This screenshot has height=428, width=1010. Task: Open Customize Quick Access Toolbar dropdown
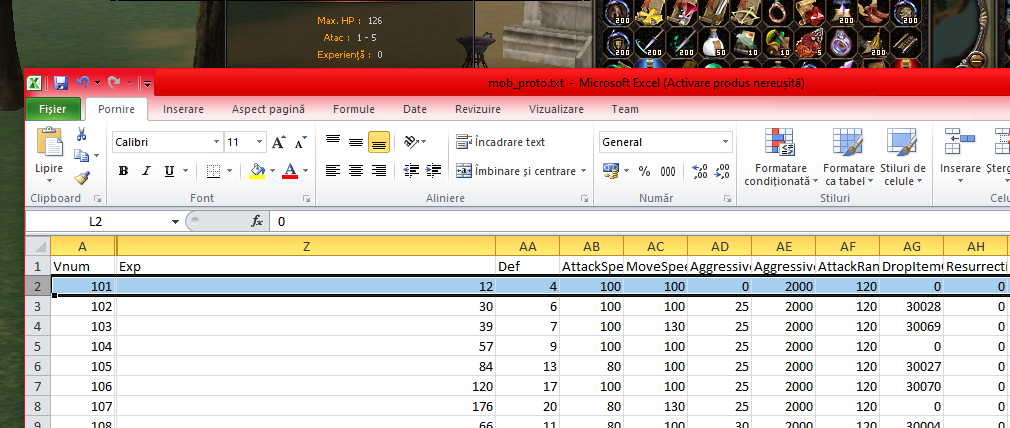[x=148, y=83]
